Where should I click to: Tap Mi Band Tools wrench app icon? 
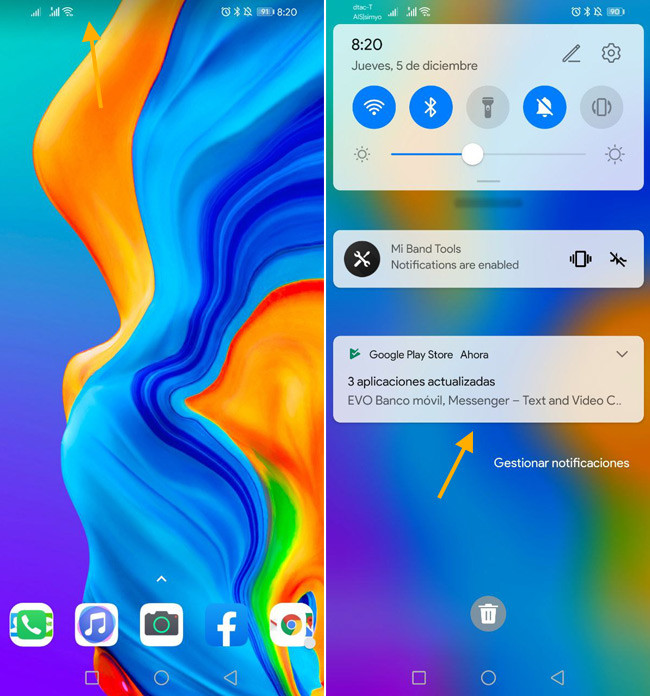point(362,259)
